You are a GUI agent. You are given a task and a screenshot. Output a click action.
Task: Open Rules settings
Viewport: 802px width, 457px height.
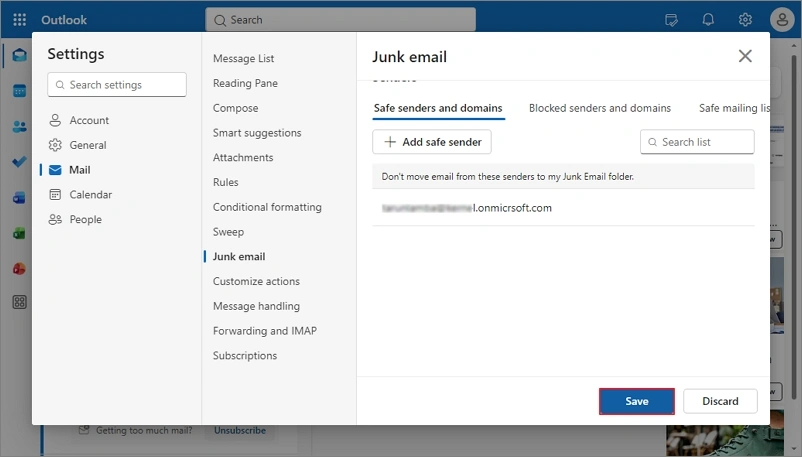tap(226, 182)
